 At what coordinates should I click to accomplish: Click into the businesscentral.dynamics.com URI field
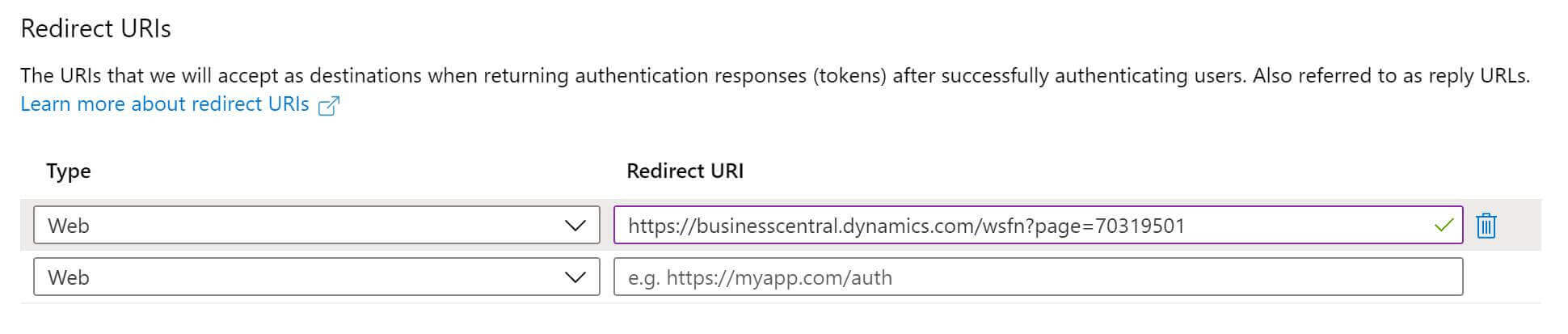[1038, 225]
